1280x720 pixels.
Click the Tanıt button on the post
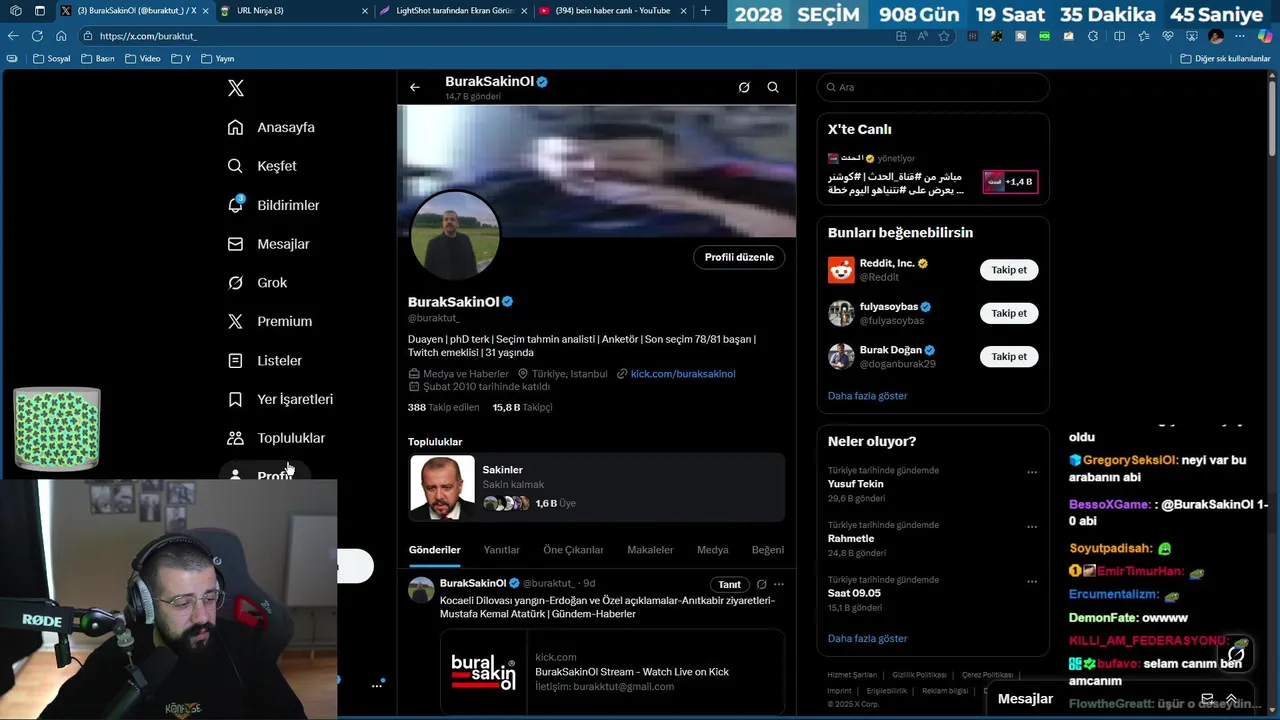tap(730, 585)
